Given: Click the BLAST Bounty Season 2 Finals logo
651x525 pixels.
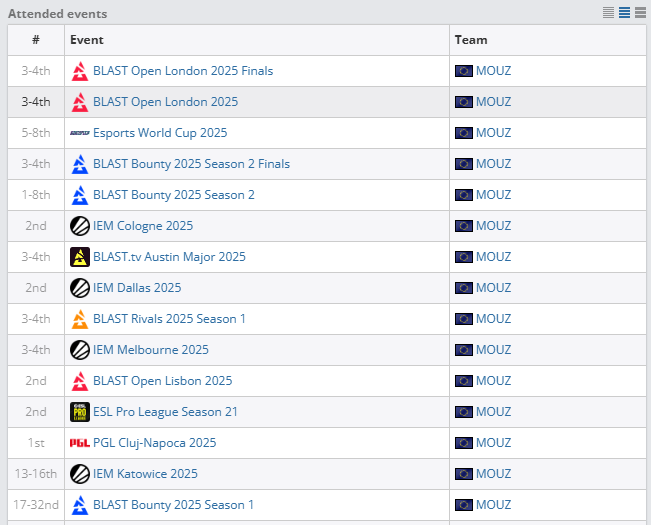Looking at the screenshot, I should tap(80, 164).
